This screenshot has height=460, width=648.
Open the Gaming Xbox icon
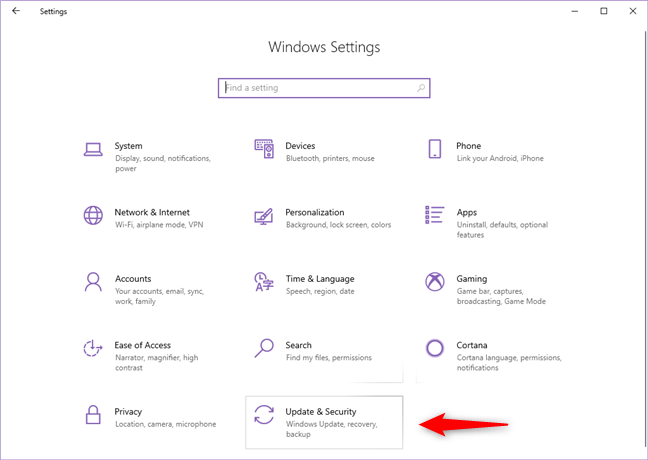(435, 281)
